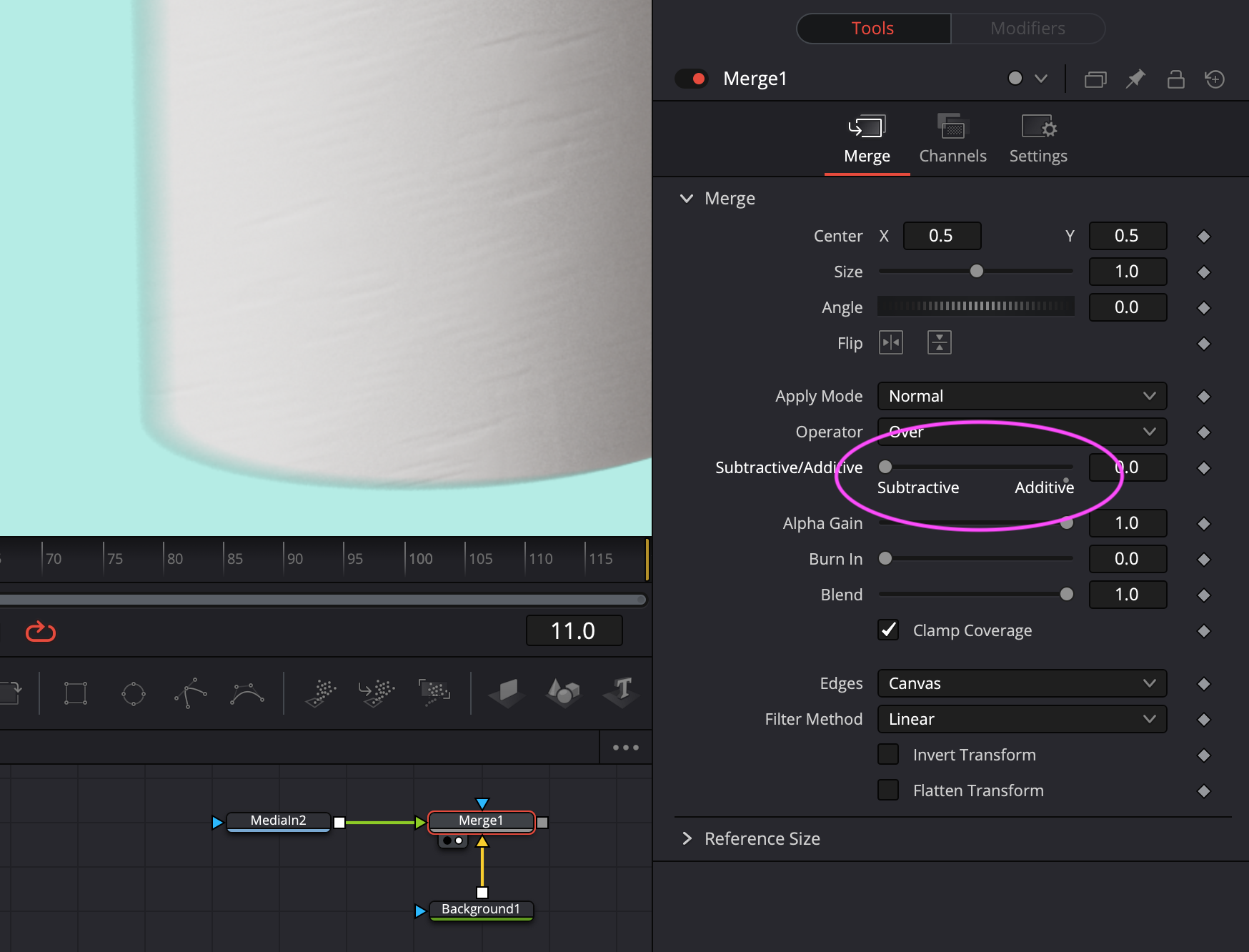Click the Angle thumbwheel control
The image size is (1249, 952).
click(976, 307)
